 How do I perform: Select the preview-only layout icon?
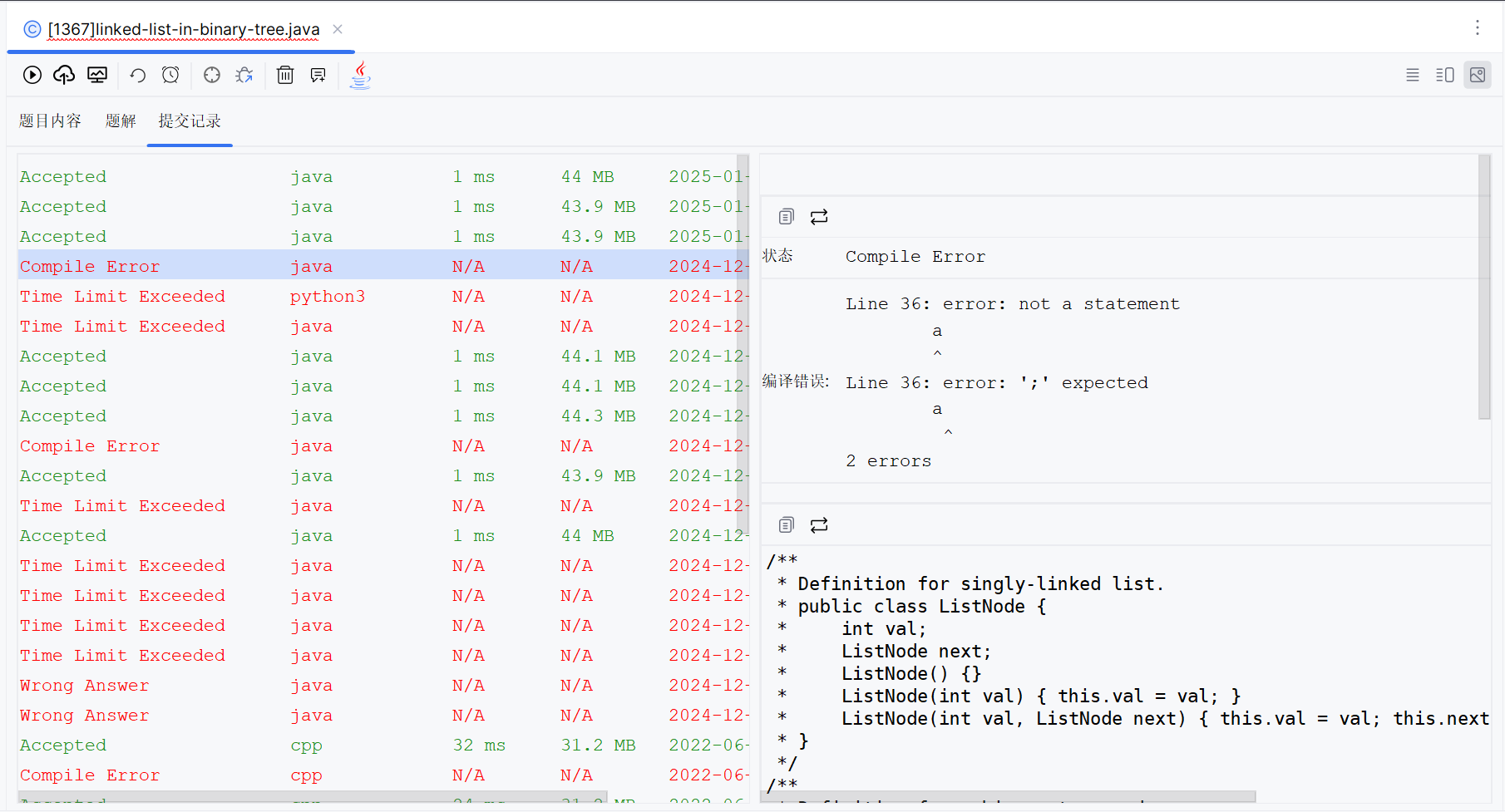click(1478, 75)
